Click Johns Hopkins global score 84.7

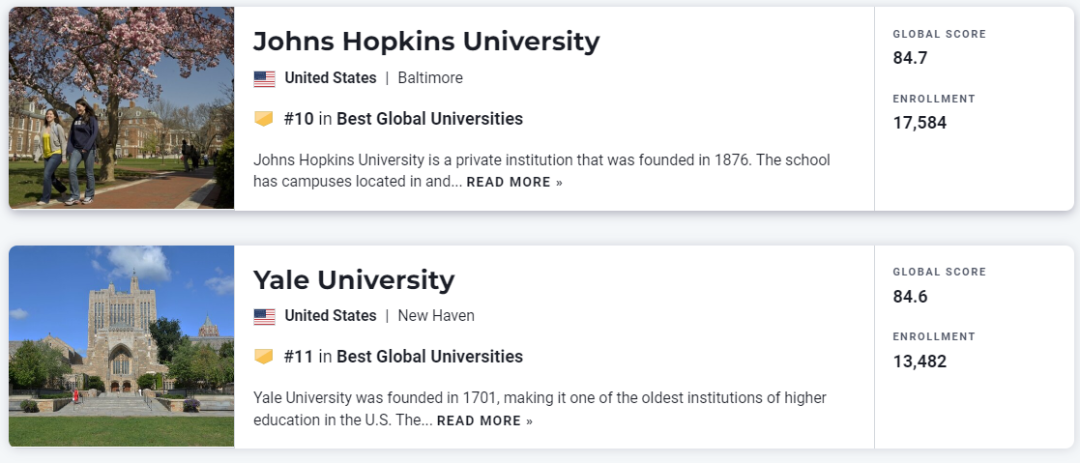tap(910, 59)
